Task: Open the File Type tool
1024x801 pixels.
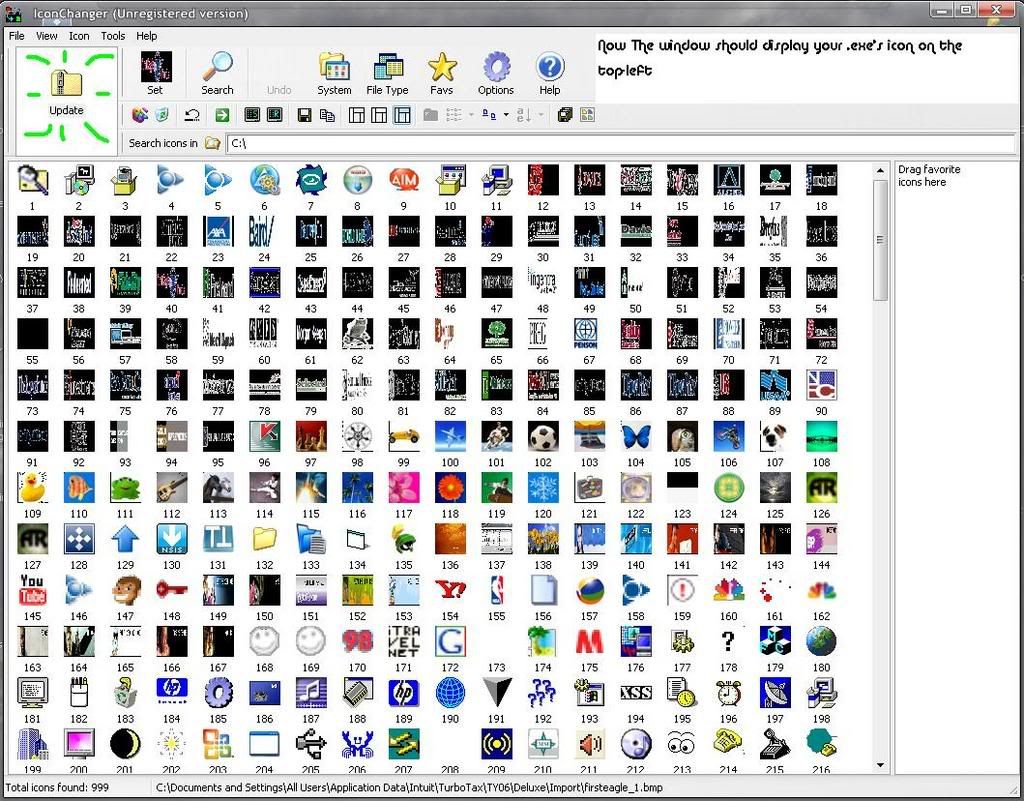Action: coord(387,73)
